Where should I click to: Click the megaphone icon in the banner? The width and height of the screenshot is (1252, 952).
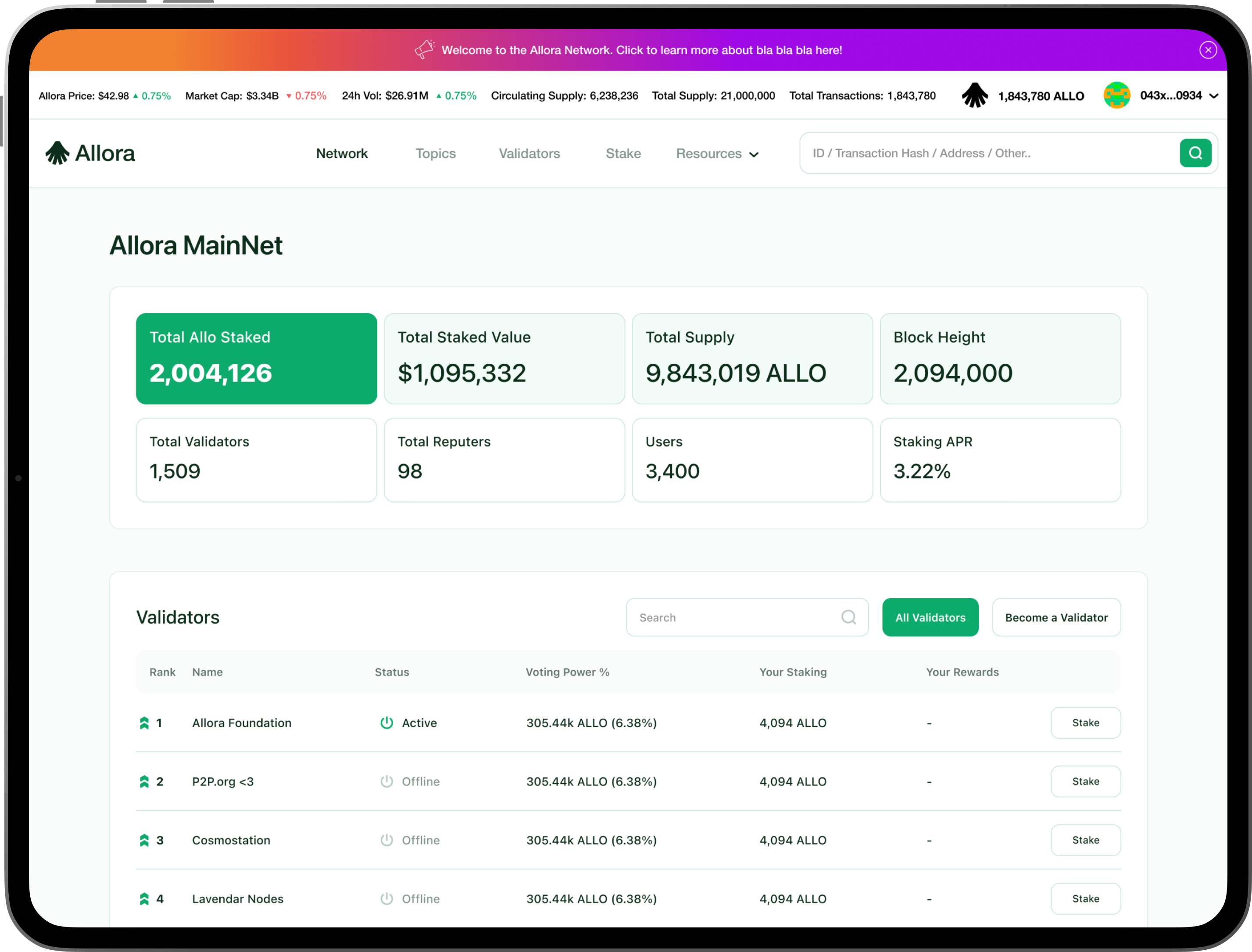point(424,50)
